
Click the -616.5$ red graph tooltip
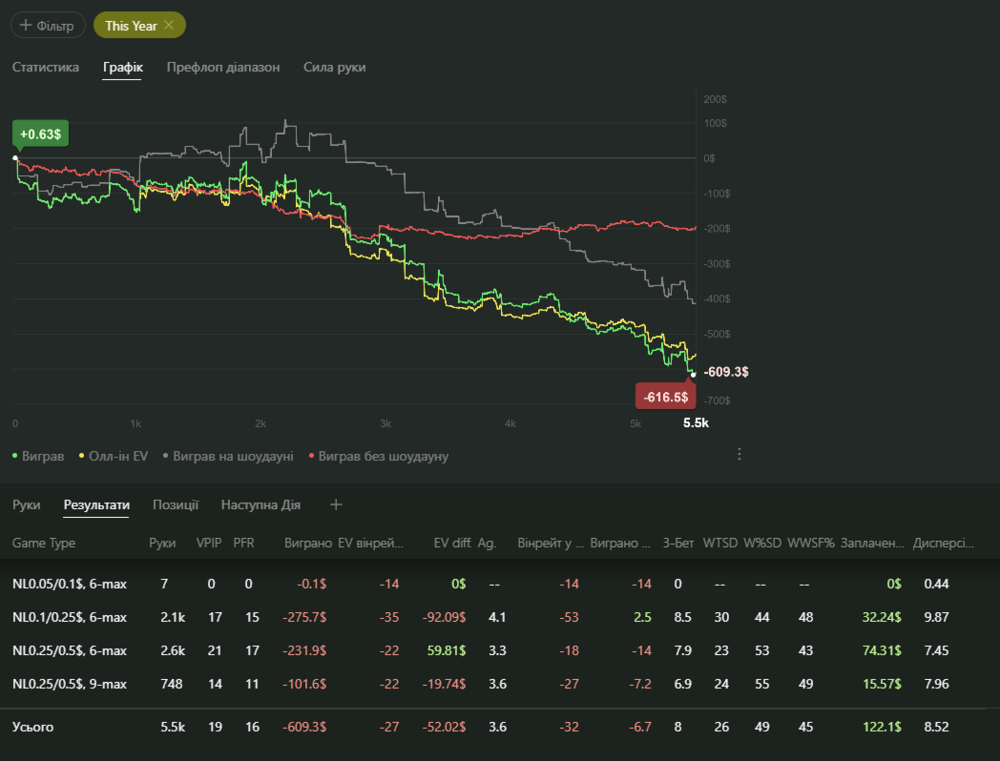point(665,397)
